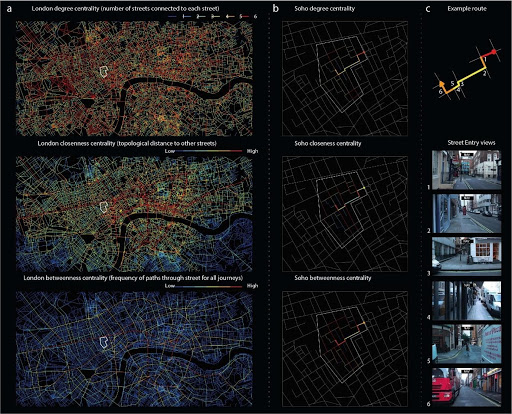Click the panel label "c"

pyautogui.click(x=428, y=9)
